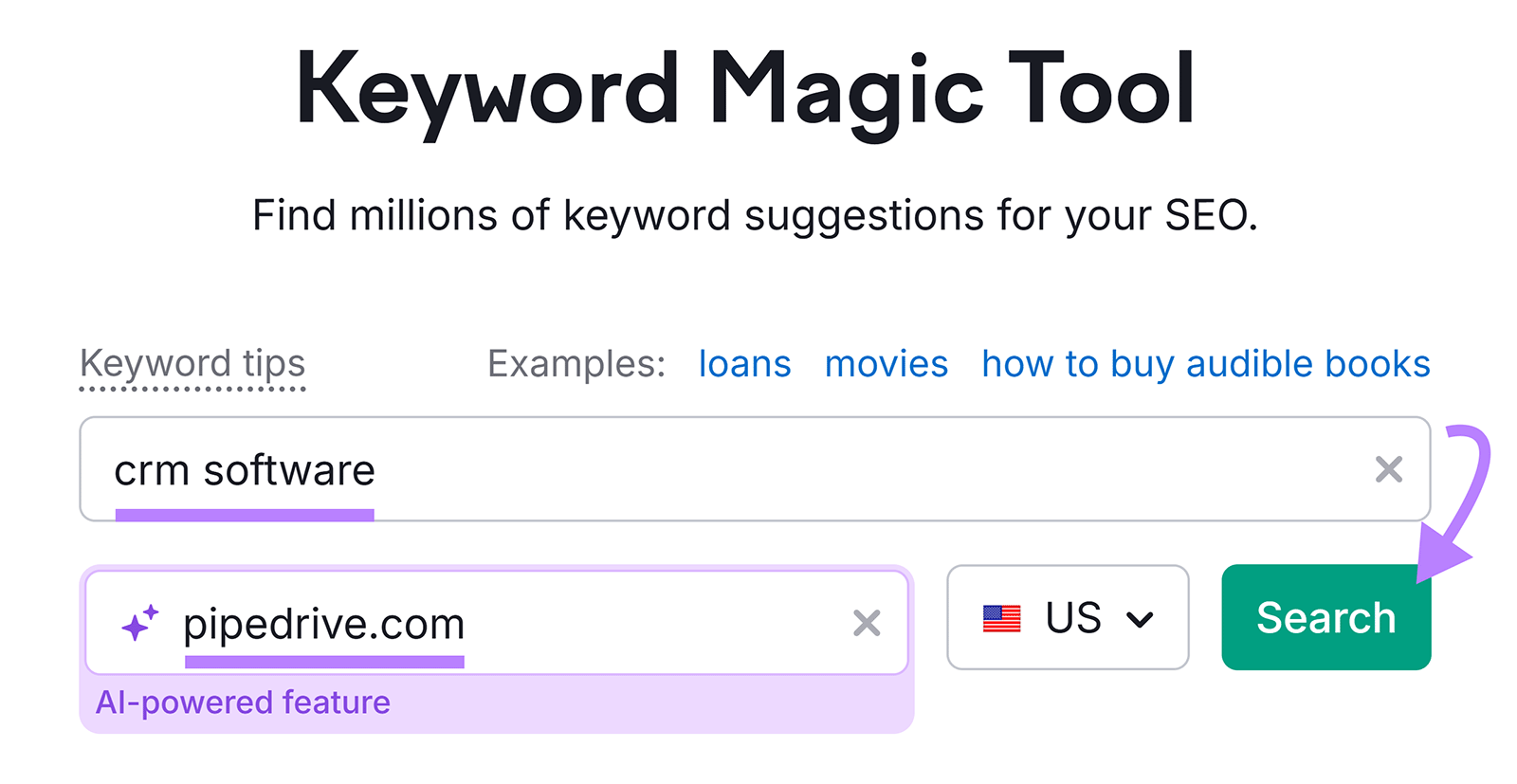Click the 'Examples:' label
Image resolution: width=1517 pixels, height=784 pixels.
[x=576, y=364]
